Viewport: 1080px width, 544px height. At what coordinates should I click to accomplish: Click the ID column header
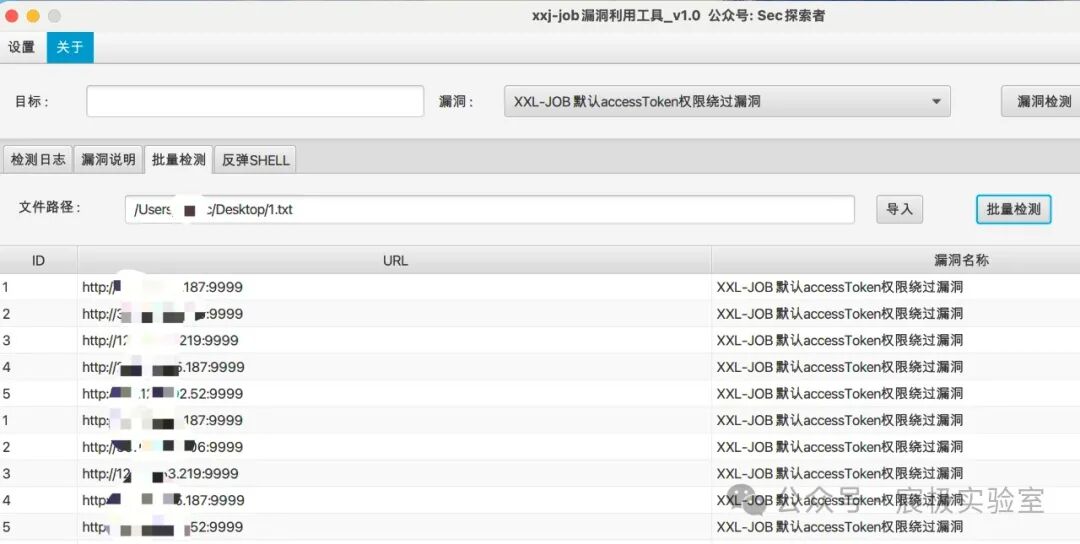pos(39,260)
